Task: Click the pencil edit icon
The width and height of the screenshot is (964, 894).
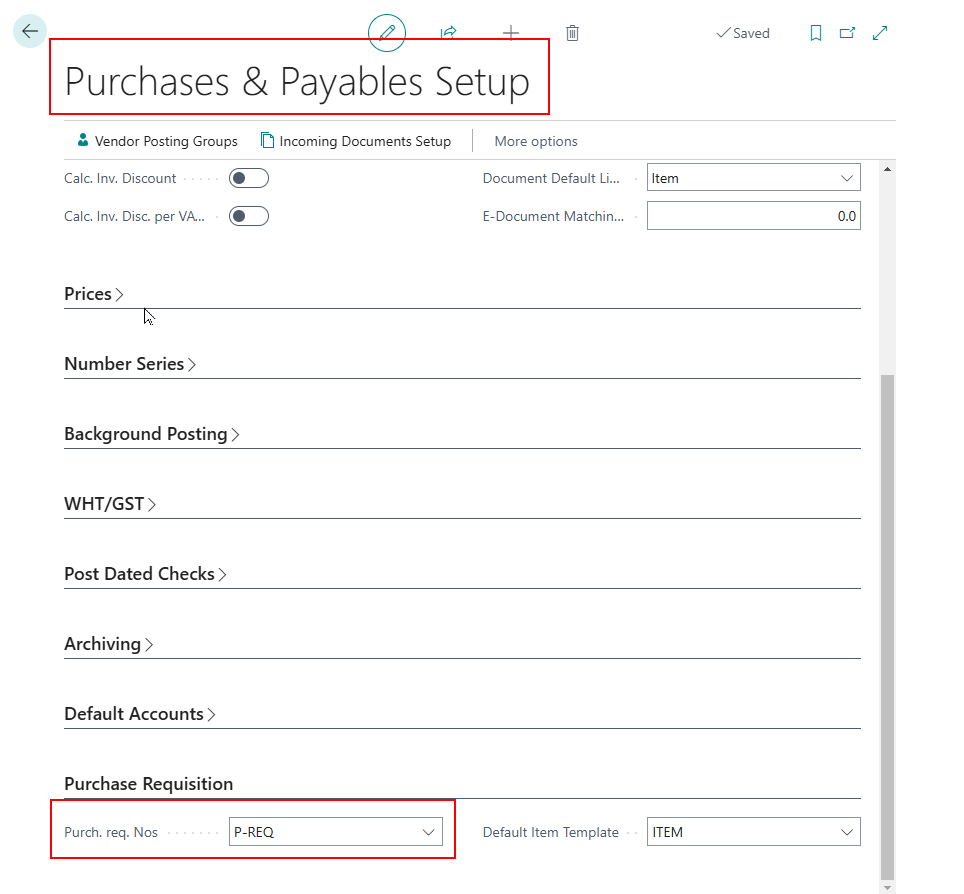Action: [x=387, y=33]
